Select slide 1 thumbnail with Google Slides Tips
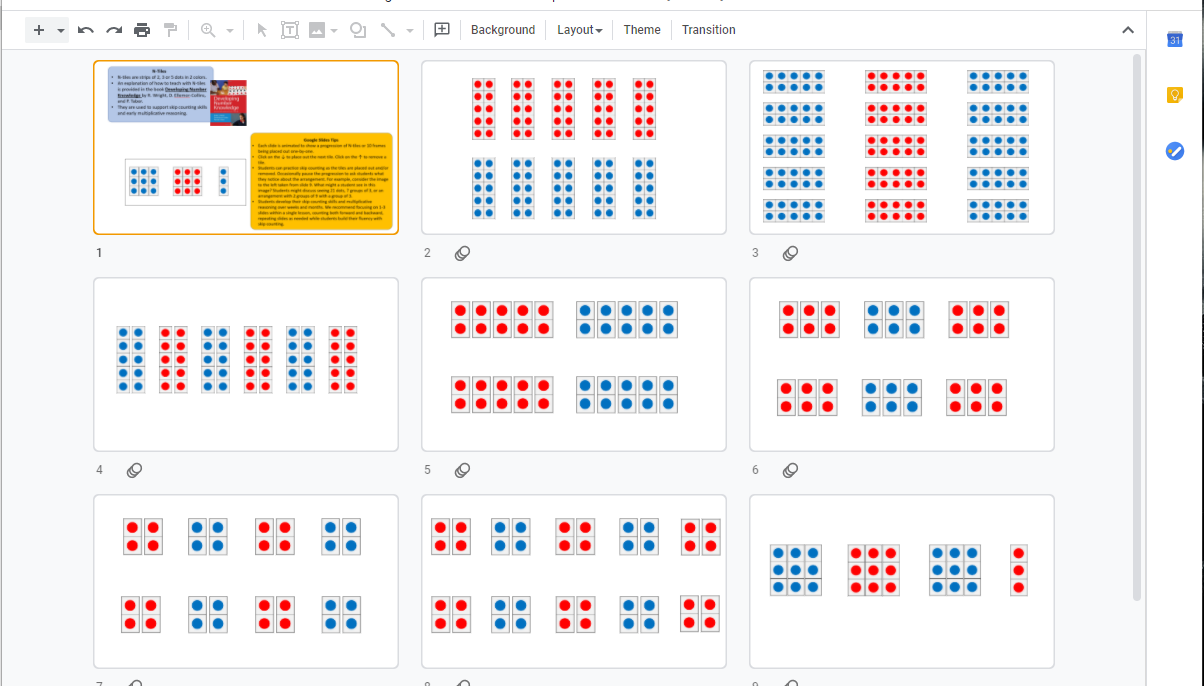Viewport: 1204px width, 686px height. (246, 147)
